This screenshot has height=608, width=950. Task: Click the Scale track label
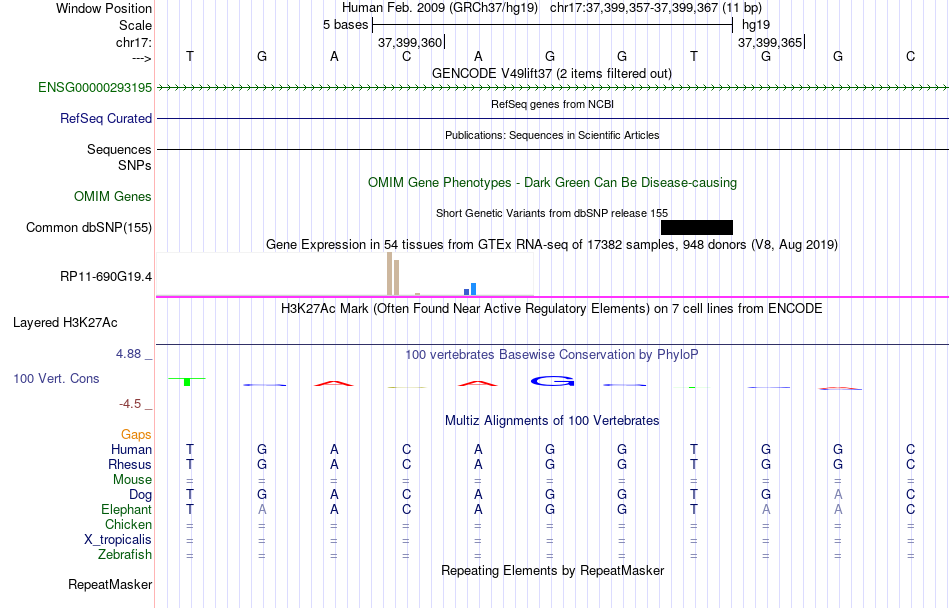pyautogui.click(x=136, y=25)
